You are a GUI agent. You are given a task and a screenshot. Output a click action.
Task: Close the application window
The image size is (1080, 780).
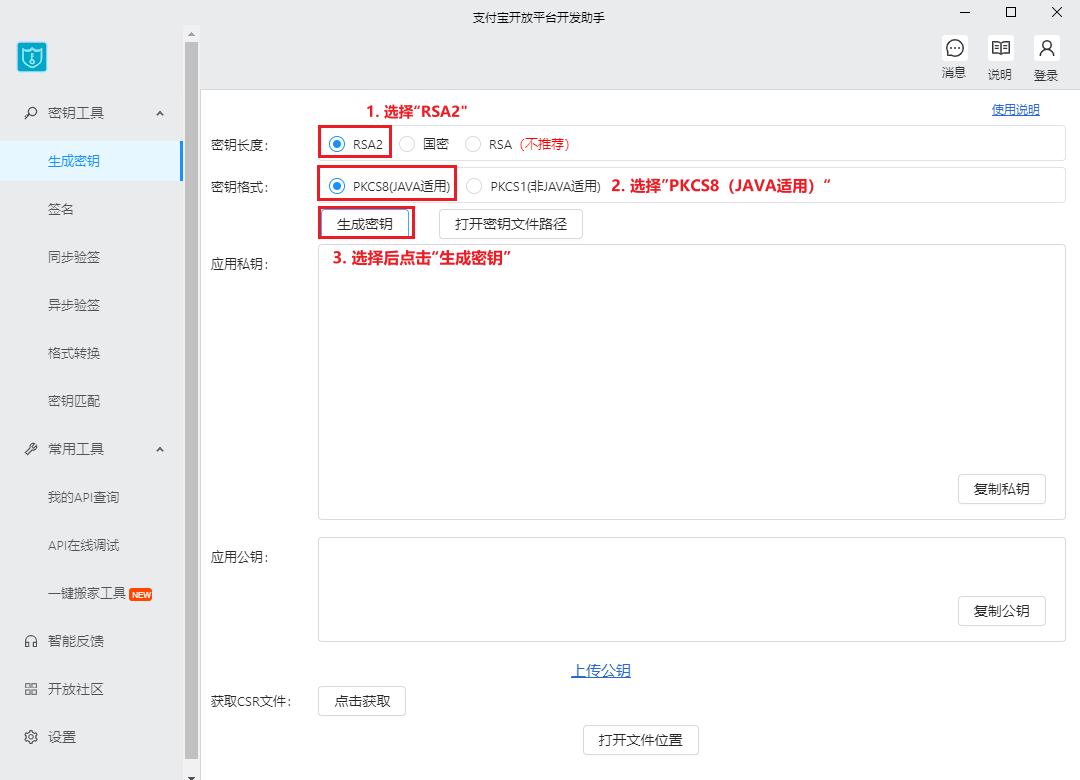point(1057,12)
